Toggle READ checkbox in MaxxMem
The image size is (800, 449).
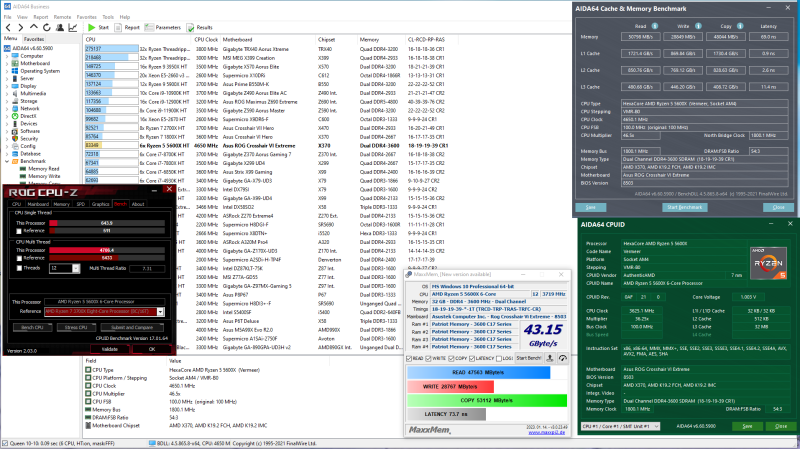409,359
